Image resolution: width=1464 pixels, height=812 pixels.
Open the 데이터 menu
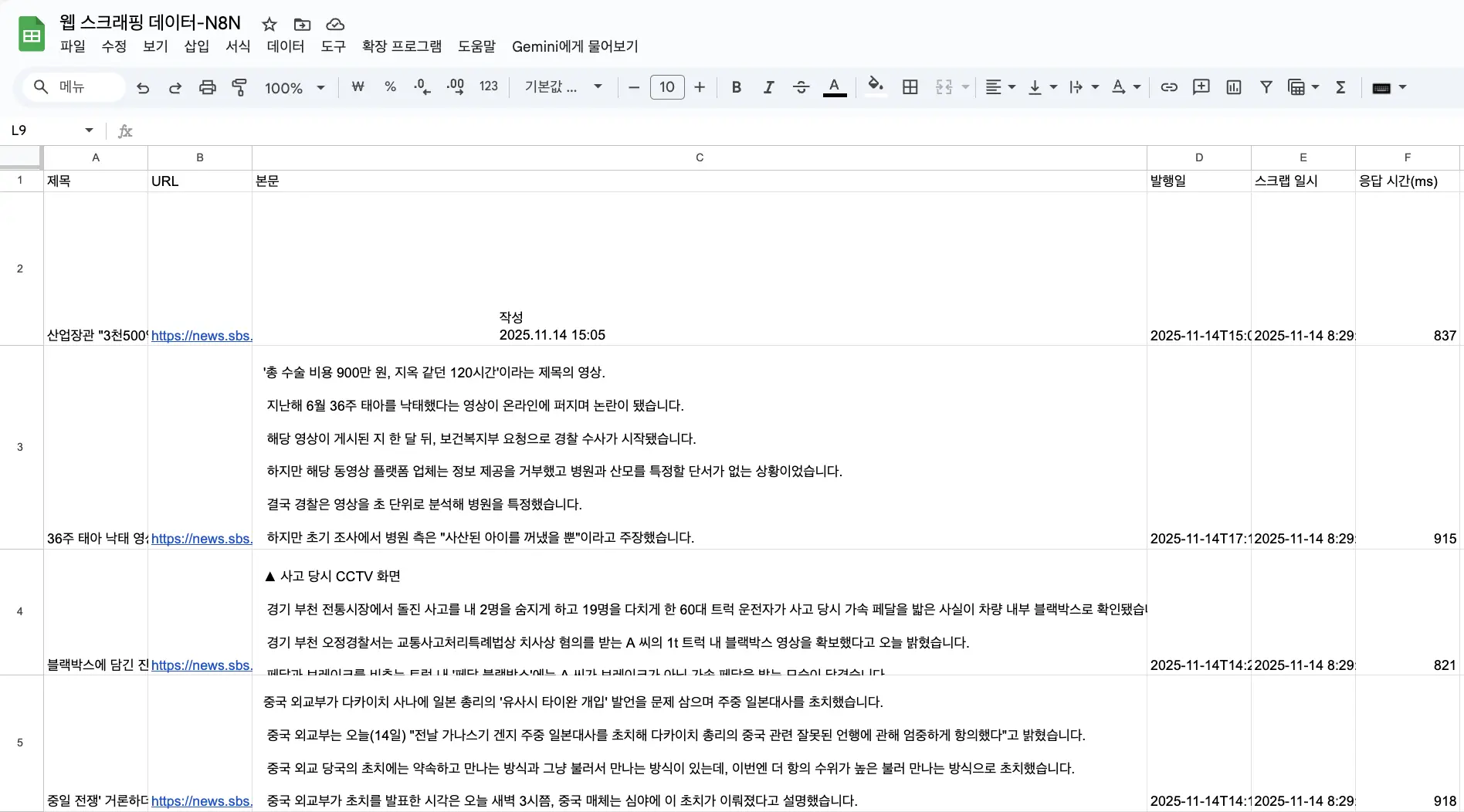point(285,46)
